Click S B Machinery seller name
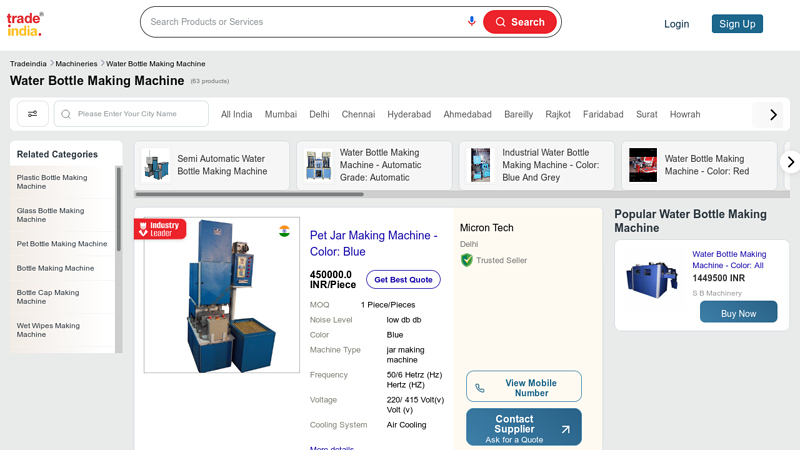 (x=717, y=293)
